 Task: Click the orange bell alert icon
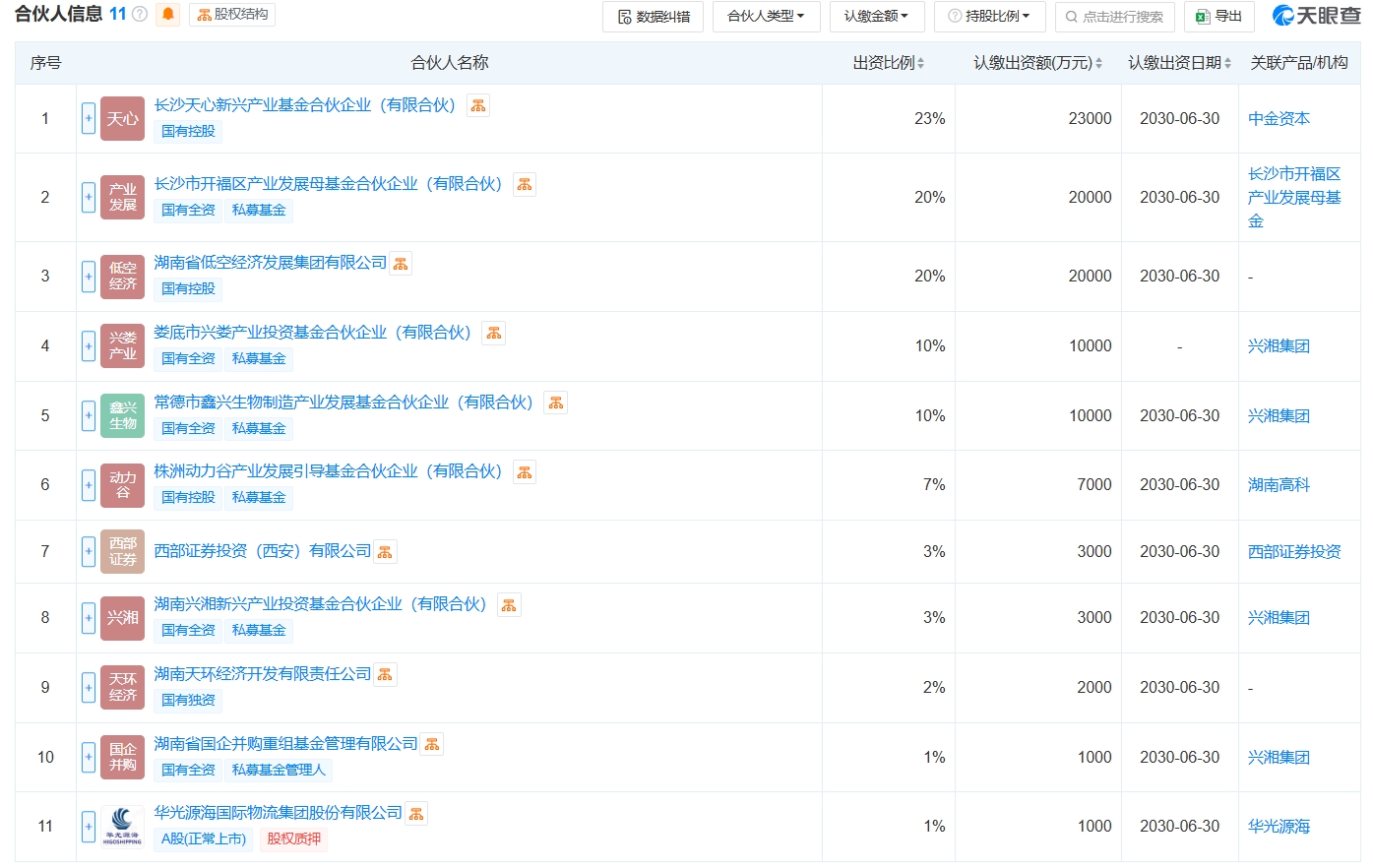pos(167,15)
